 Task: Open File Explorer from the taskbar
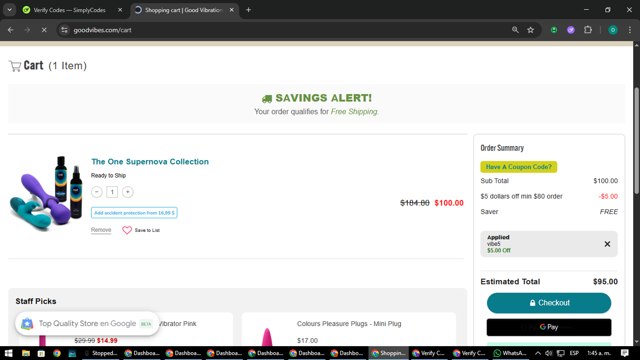click(x=26, y=353)
